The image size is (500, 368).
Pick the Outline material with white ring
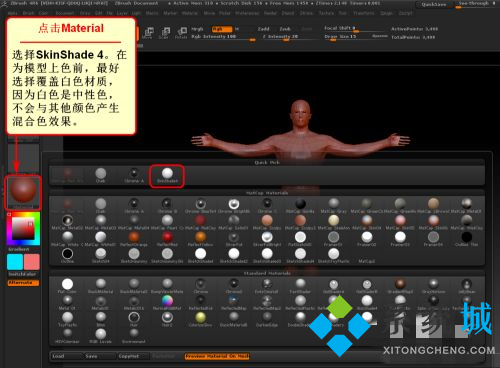[x=67, y=255]
